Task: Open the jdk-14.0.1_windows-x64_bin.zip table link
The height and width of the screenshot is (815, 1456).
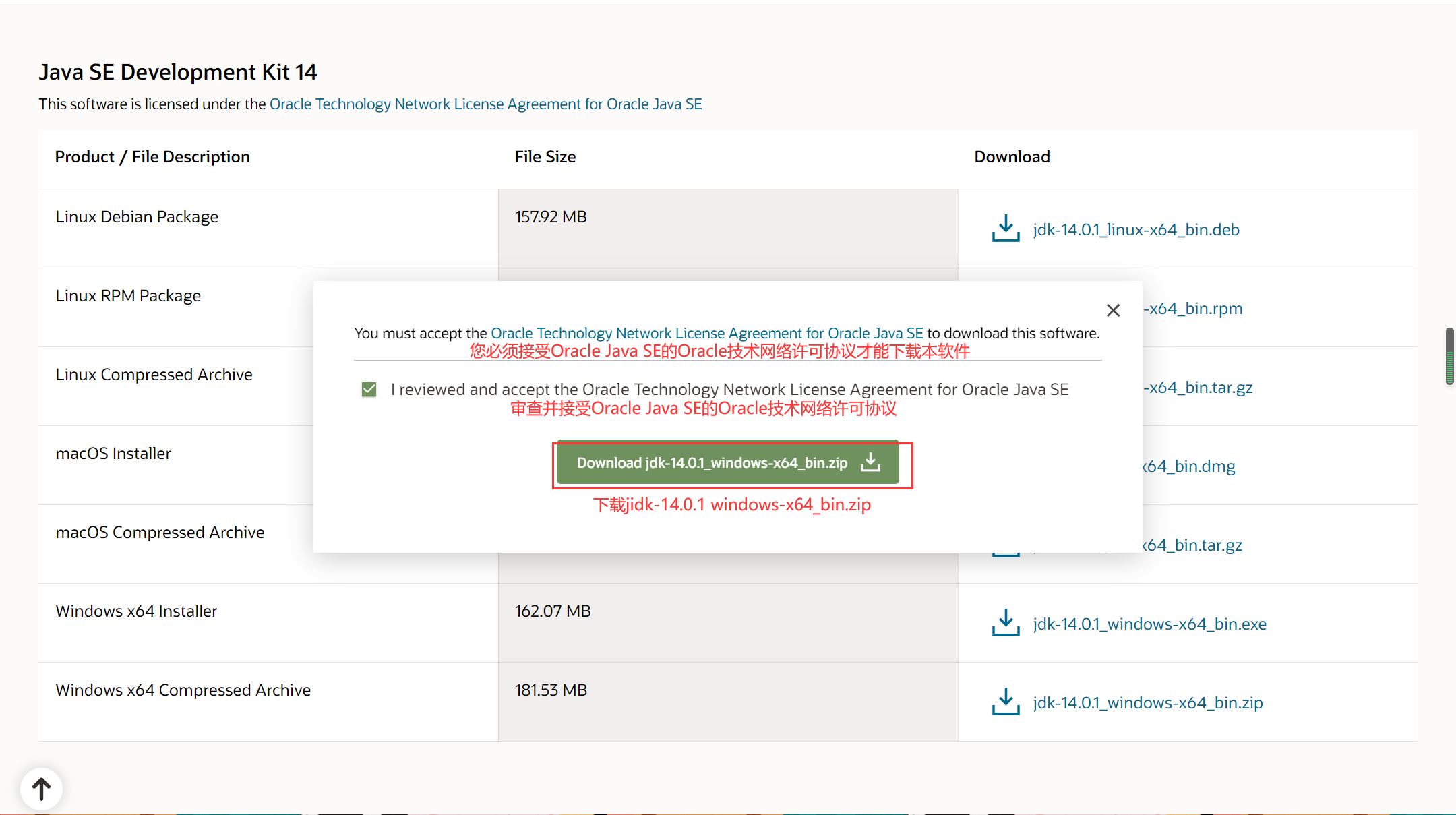Action: point(1147,703)
